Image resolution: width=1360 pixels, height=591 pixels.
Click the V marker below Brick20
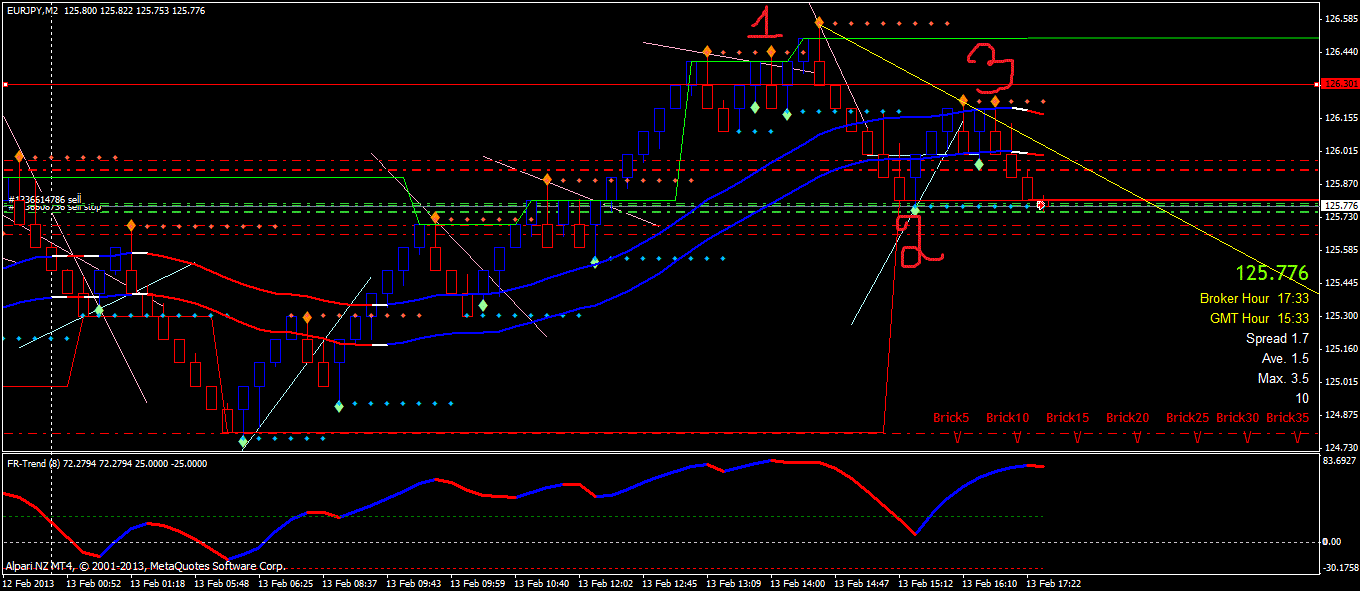(1138, 438)
